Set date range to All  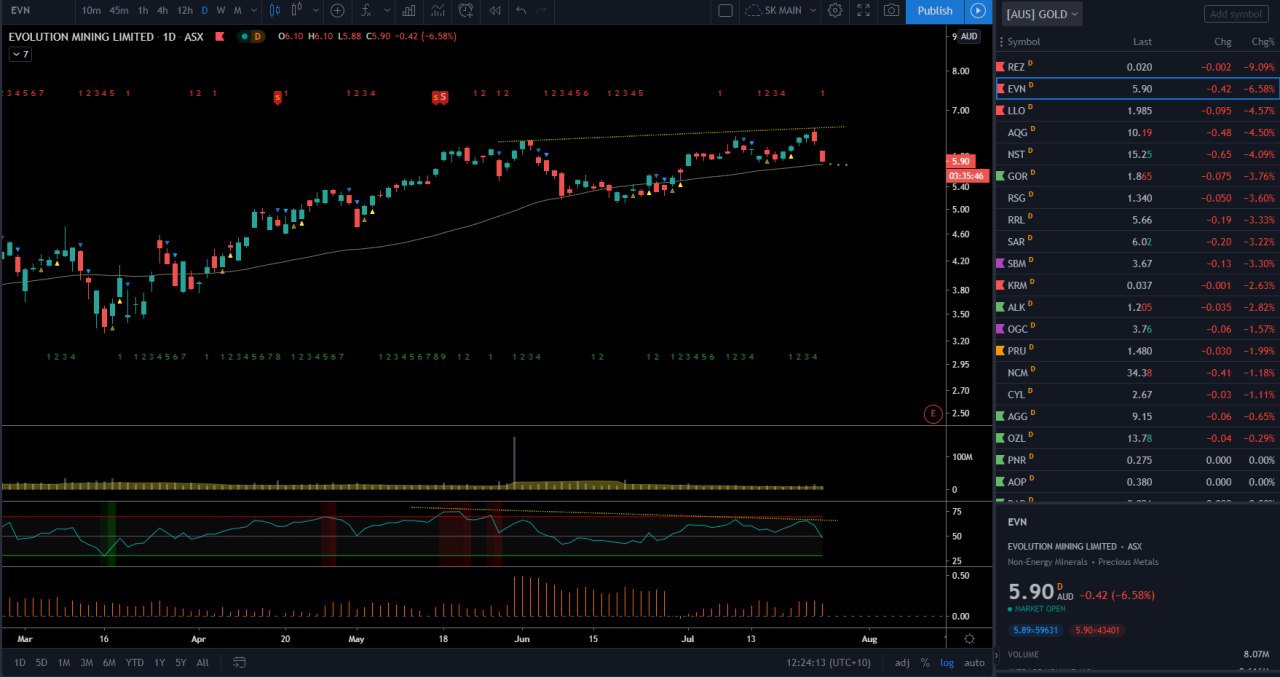point(203,662)
